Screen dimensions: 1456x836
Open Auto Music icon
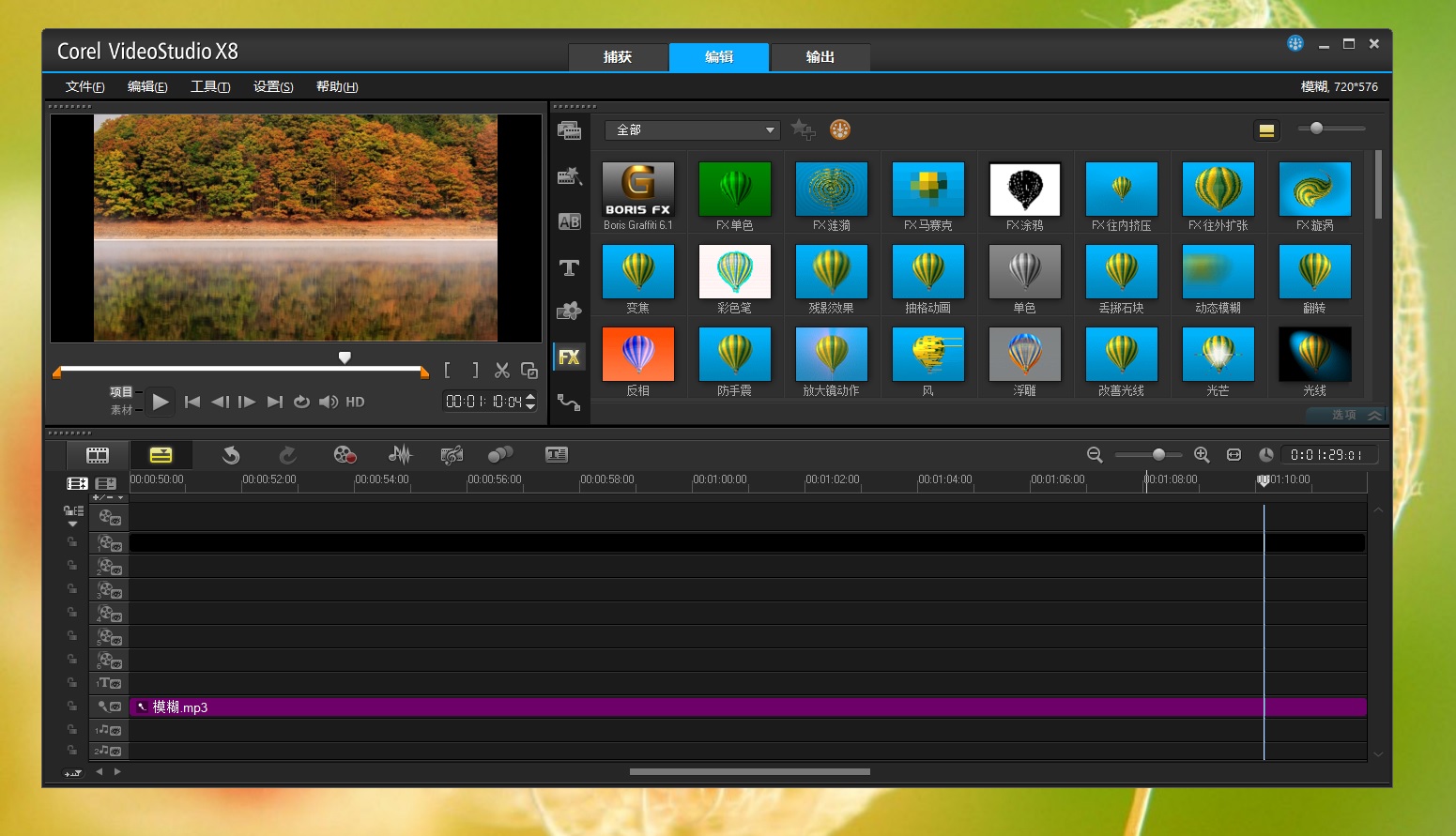tap(452, 455)
